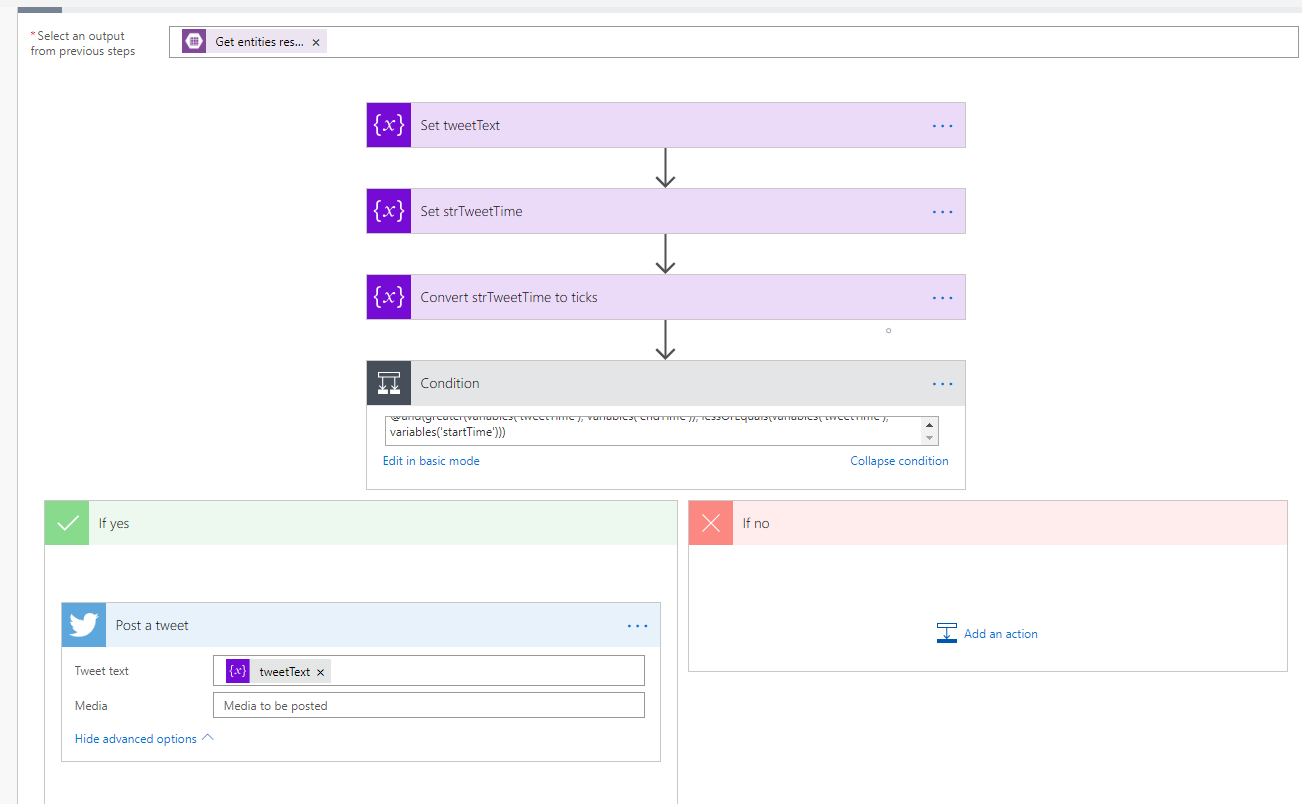This screenshot has height=804, width=1302.
Task: Click the Tweet text input field
Action: [428, 671]
